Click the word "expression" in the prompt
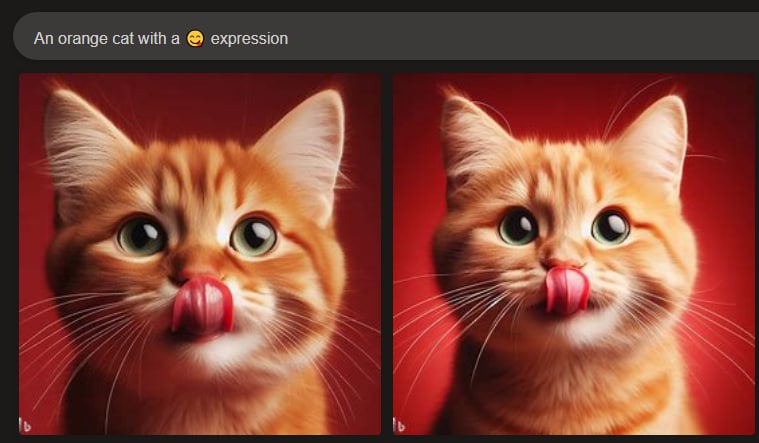The height and width of the screenshot is (443, 759). coord(249,38)
